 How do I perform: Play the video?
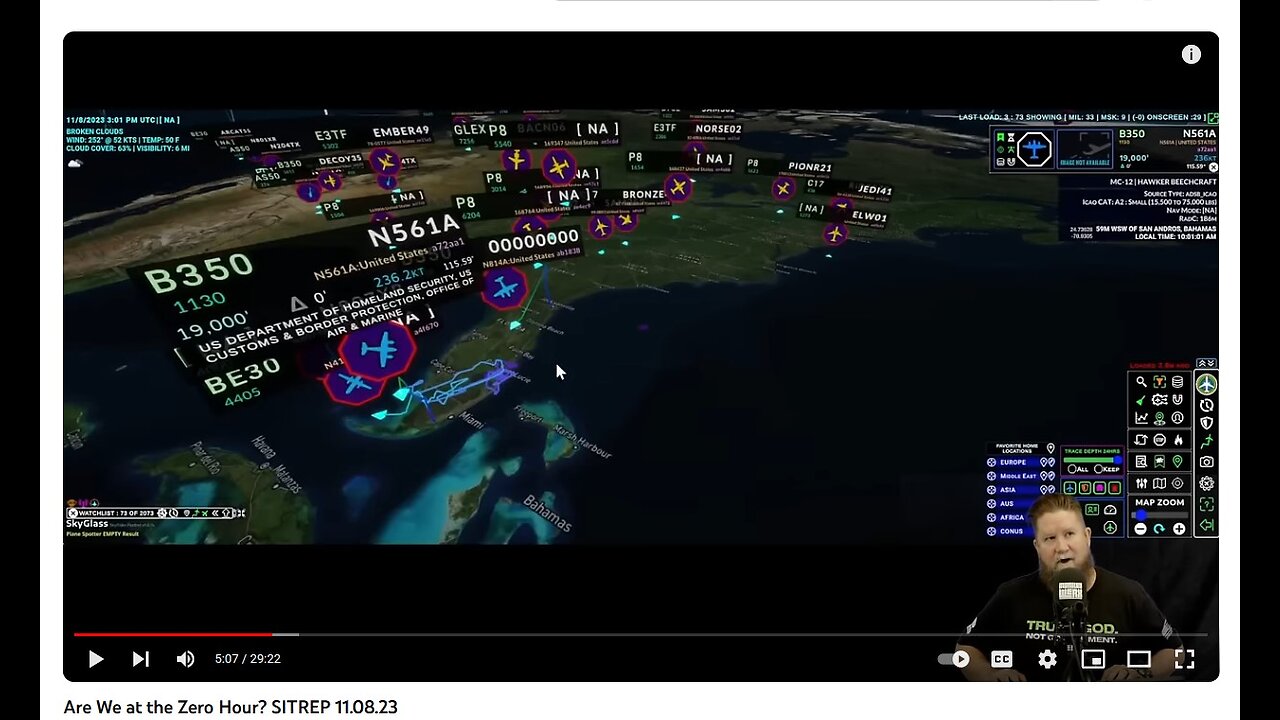coord(96,659)
